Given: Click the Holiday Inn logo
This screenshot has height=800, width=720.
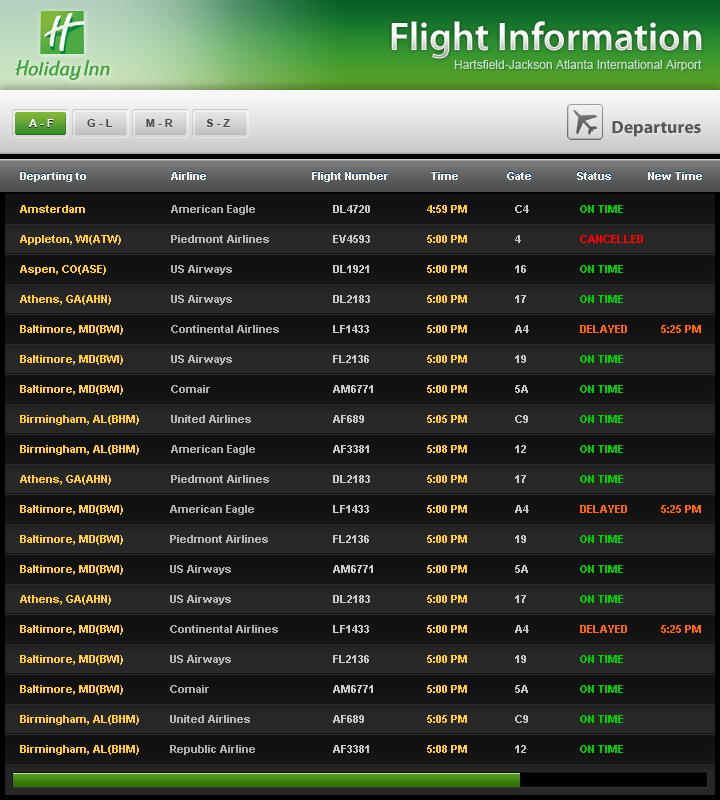Looking at the screenshot, I should [x=62, y=45].
